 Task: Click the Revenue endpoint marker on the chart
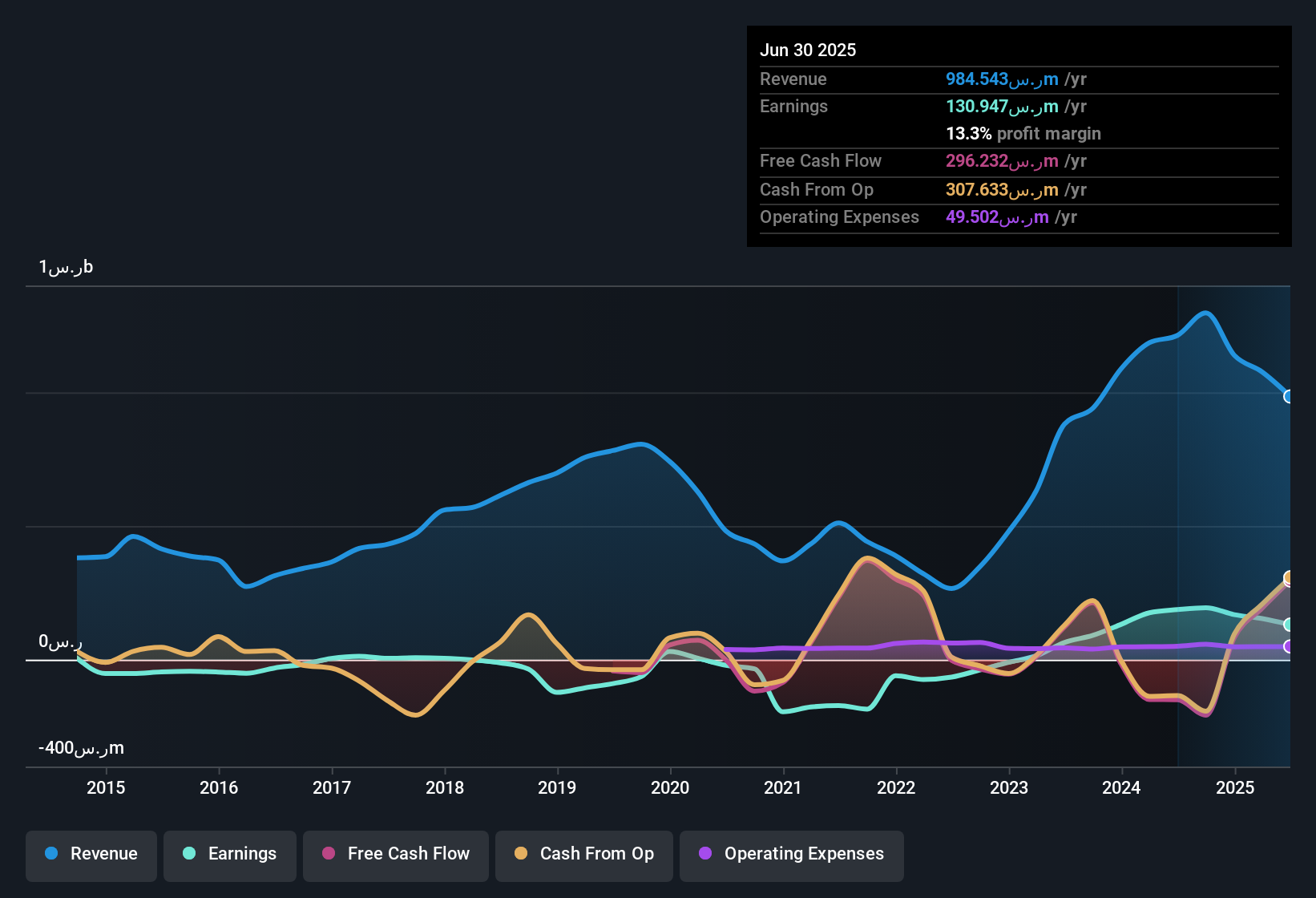1288,396
